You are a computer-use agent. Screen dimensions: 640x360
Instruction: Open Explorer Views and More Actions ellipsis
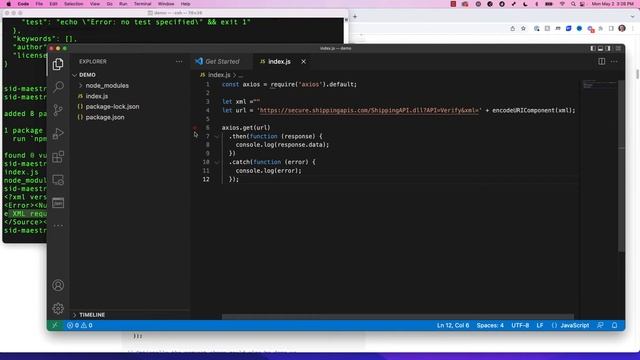179,61
